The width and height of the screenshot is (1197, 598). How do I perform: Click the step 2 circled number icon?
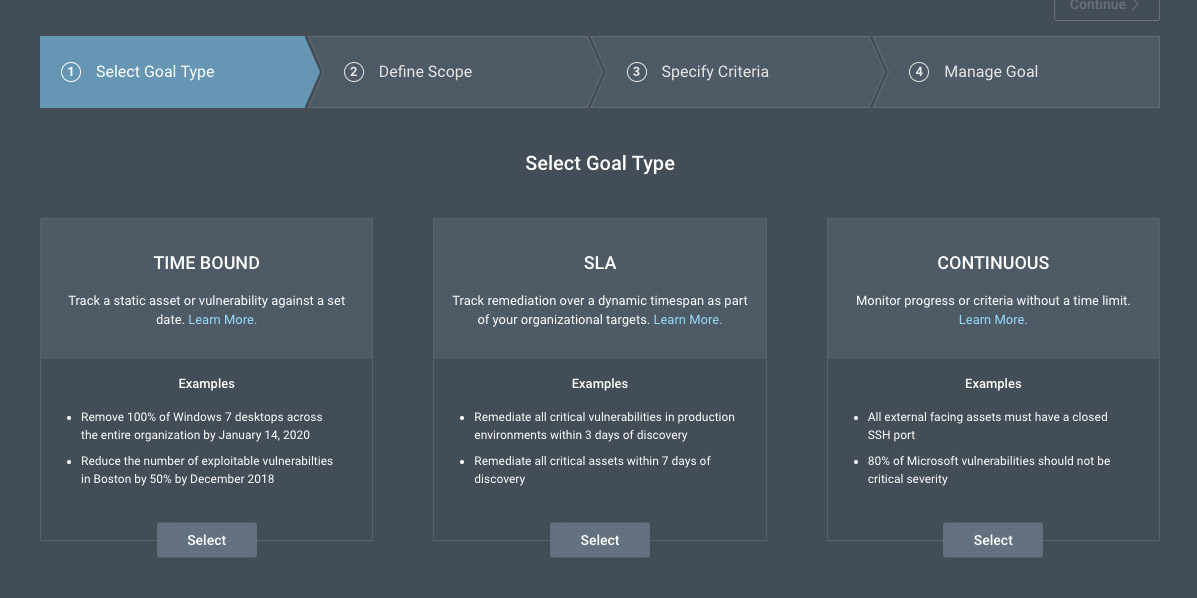click(x=353, y=72)
